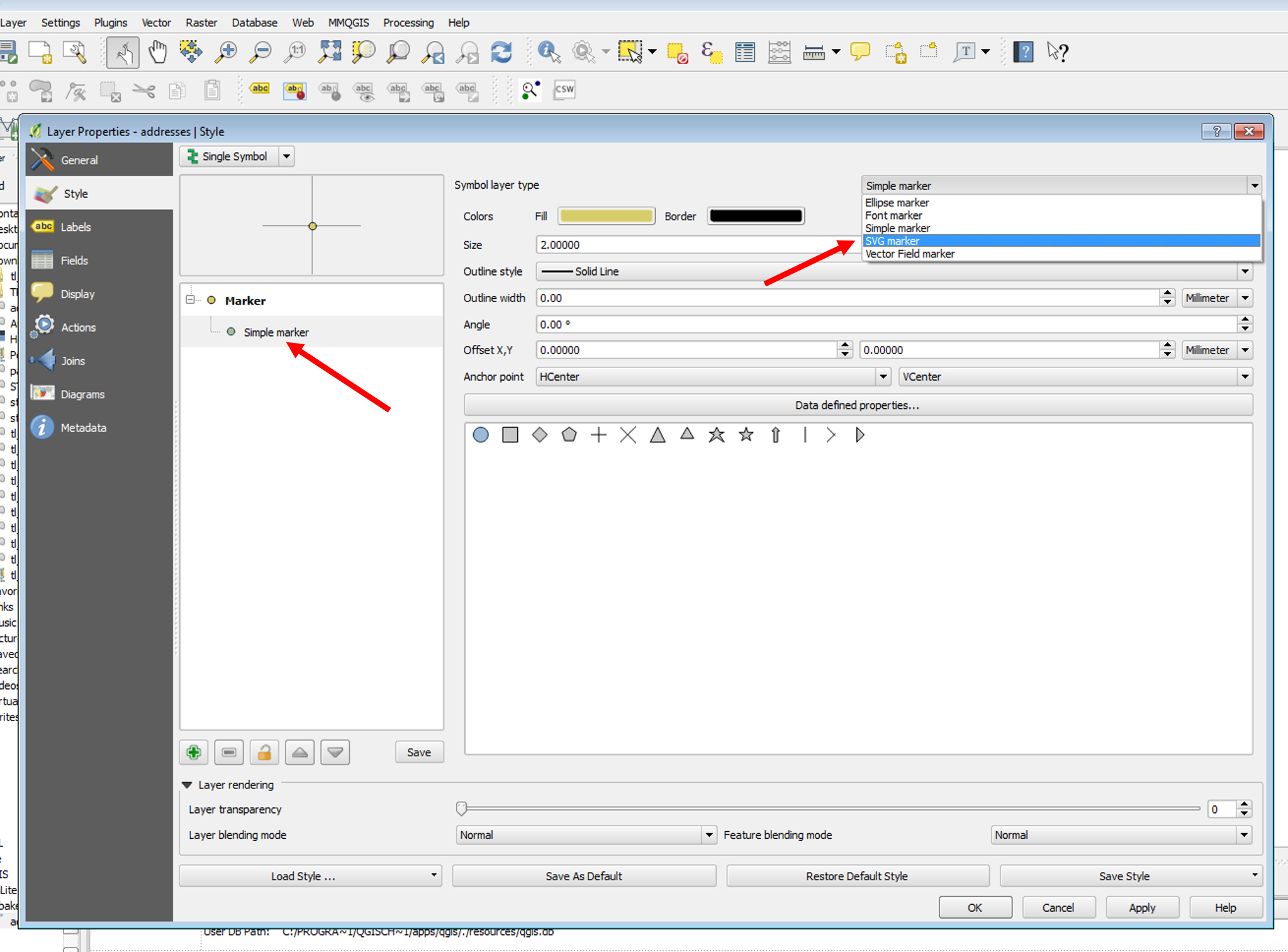
Task: Click the What's This help cursor icon
Action: 1058,52
